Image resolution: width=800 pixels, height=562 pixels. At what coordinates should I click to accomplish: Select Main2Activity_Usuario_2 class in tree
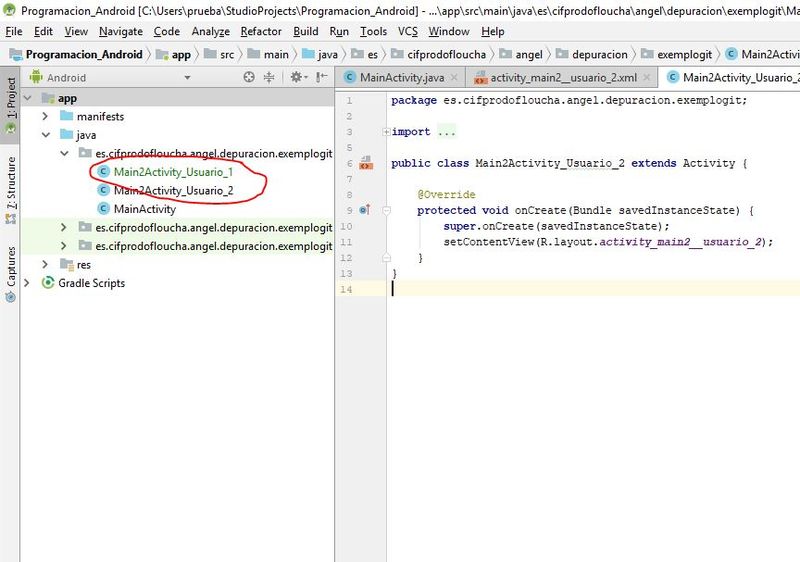[173, 190]
